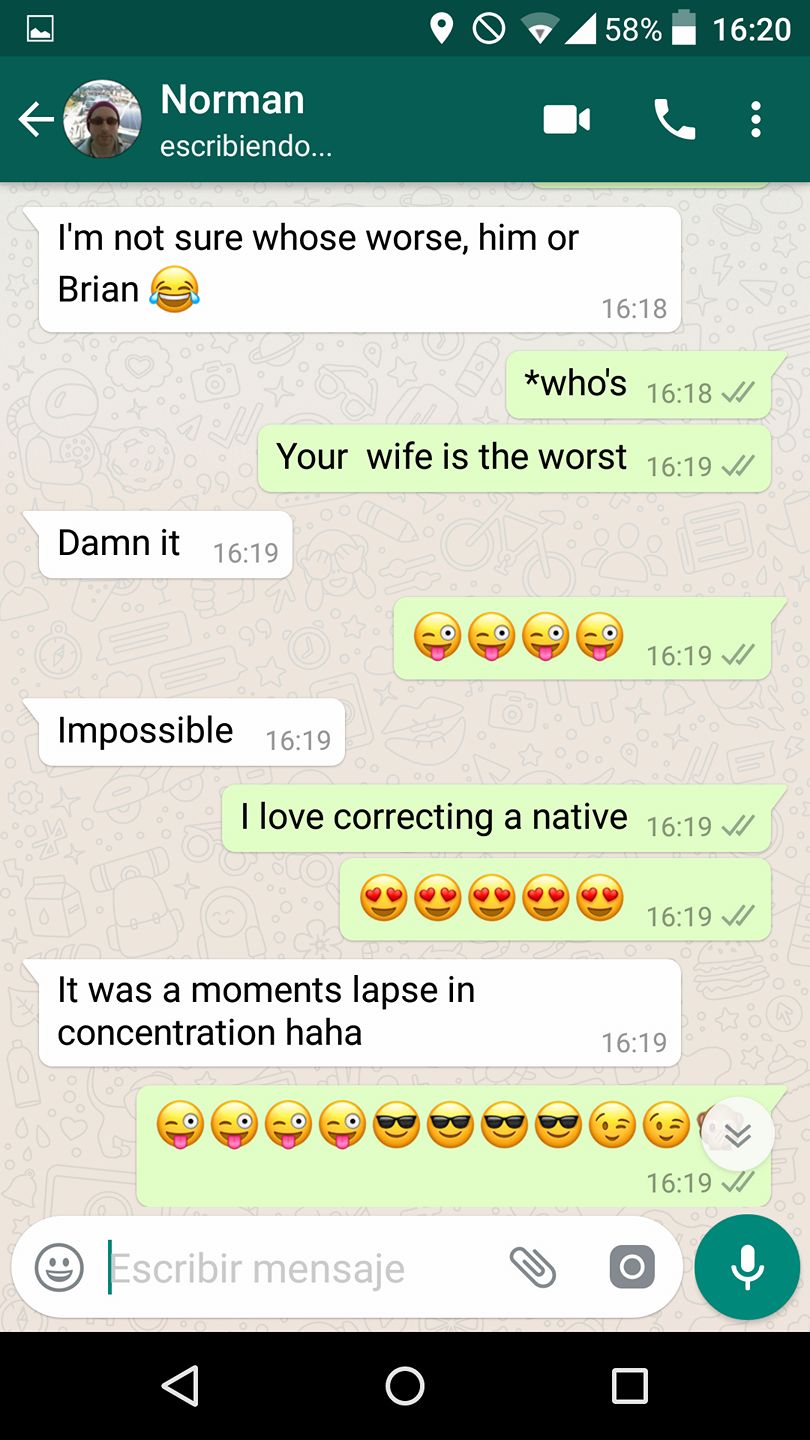Focus the 'Escribir mensaje' input field
810x1440 pixels.
[x=300, y=1269]
